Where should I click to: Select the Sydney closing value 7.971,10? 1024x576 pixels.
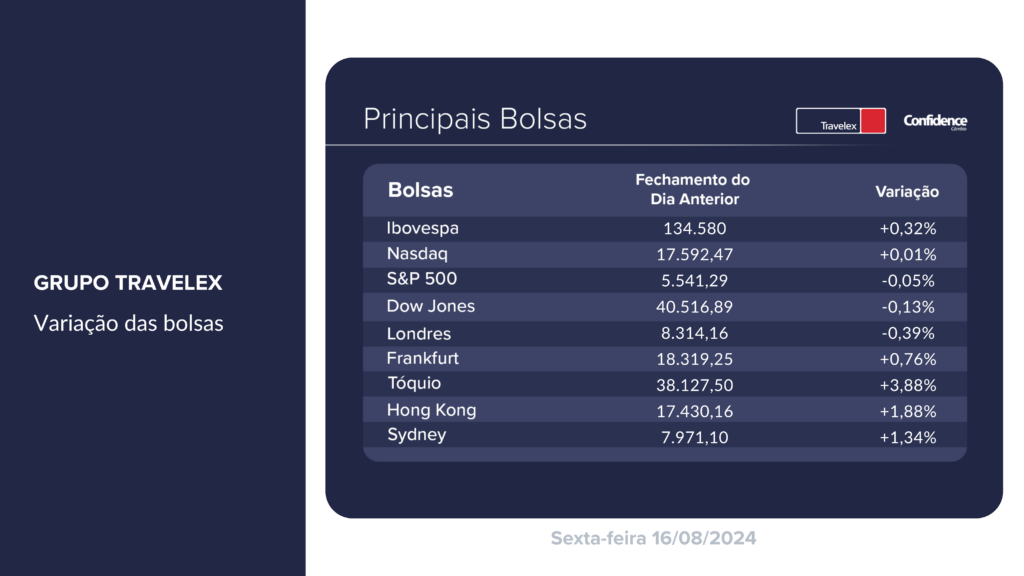pos(694,438)
